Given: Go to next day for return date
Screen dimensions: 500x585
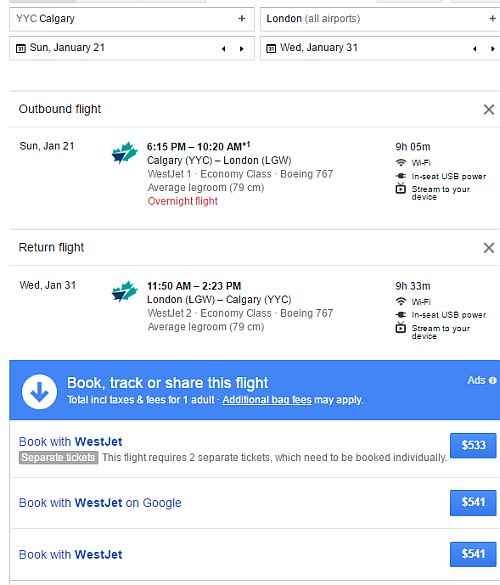Looking at the screenshot, I should coord(493,49).
